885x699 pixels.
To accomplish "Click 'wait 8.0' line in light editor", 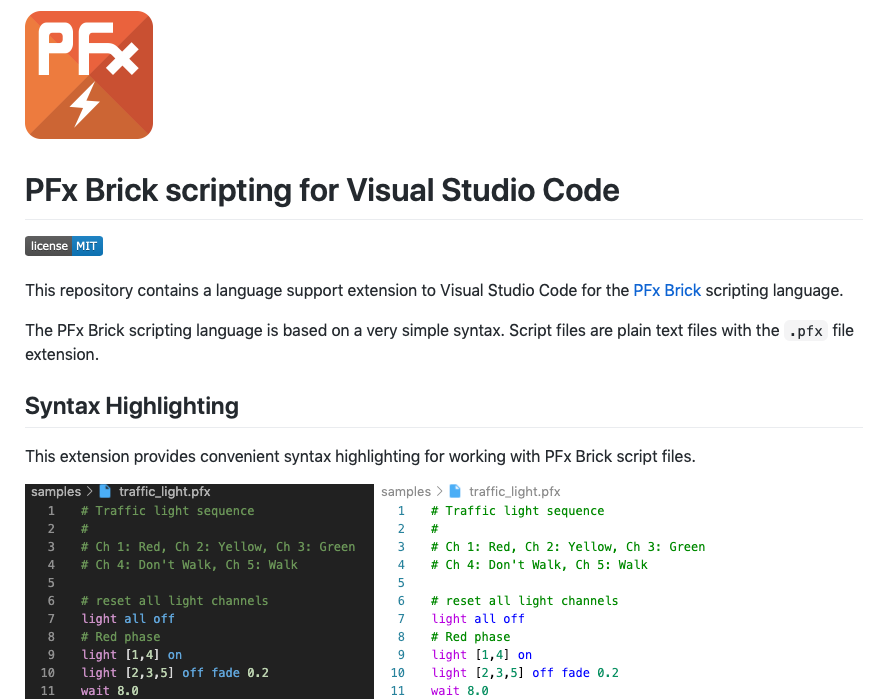I will click(459, 691).
